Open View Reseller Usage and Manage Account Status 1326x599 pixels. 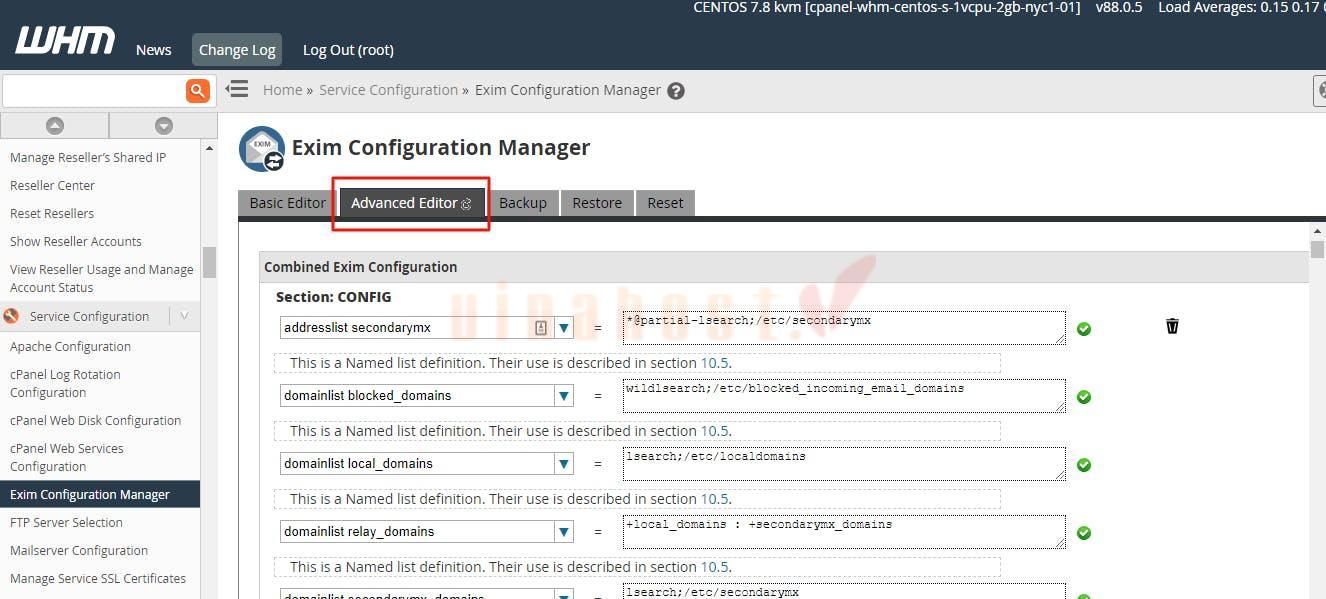[101, 278]
